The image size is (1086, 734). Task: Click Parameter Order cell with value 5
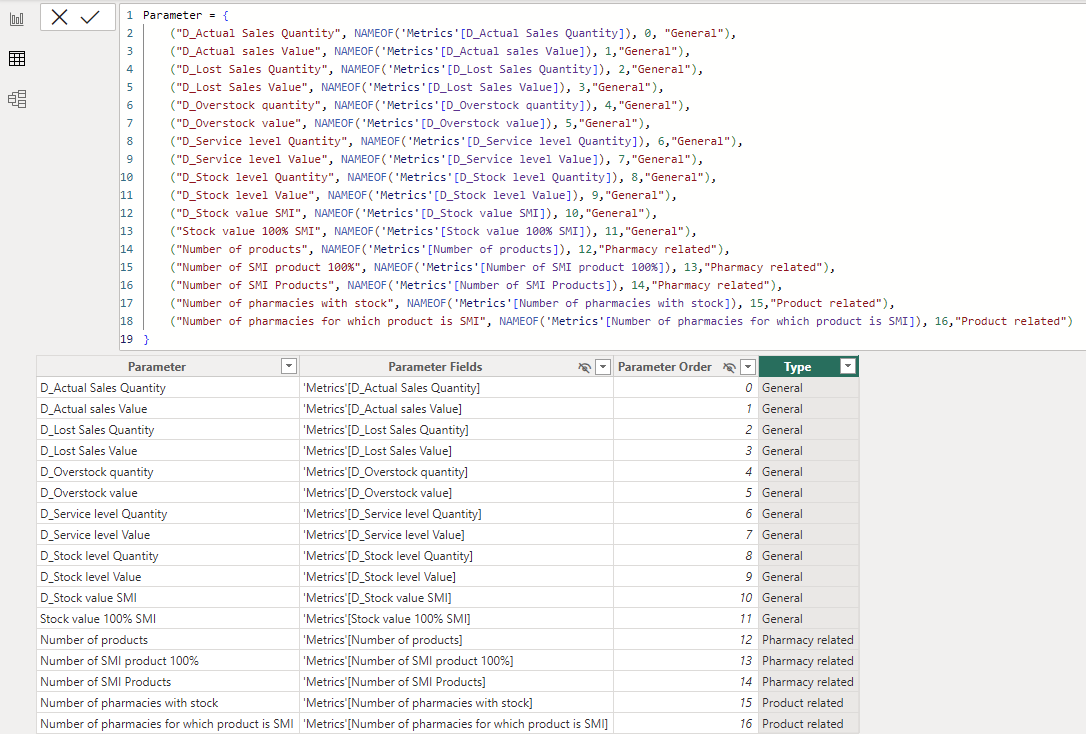(686, 493)
